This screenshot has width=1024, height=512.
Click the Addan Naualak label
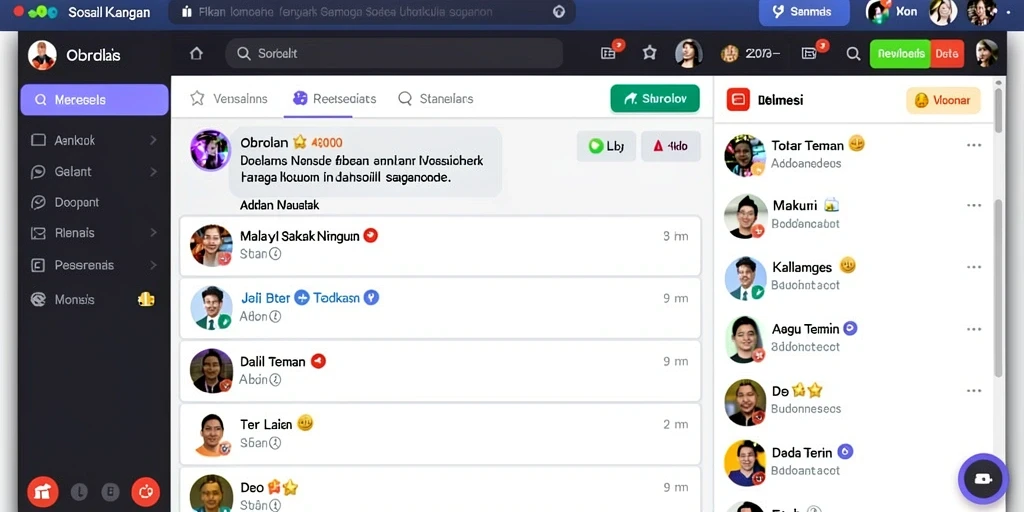280,205
